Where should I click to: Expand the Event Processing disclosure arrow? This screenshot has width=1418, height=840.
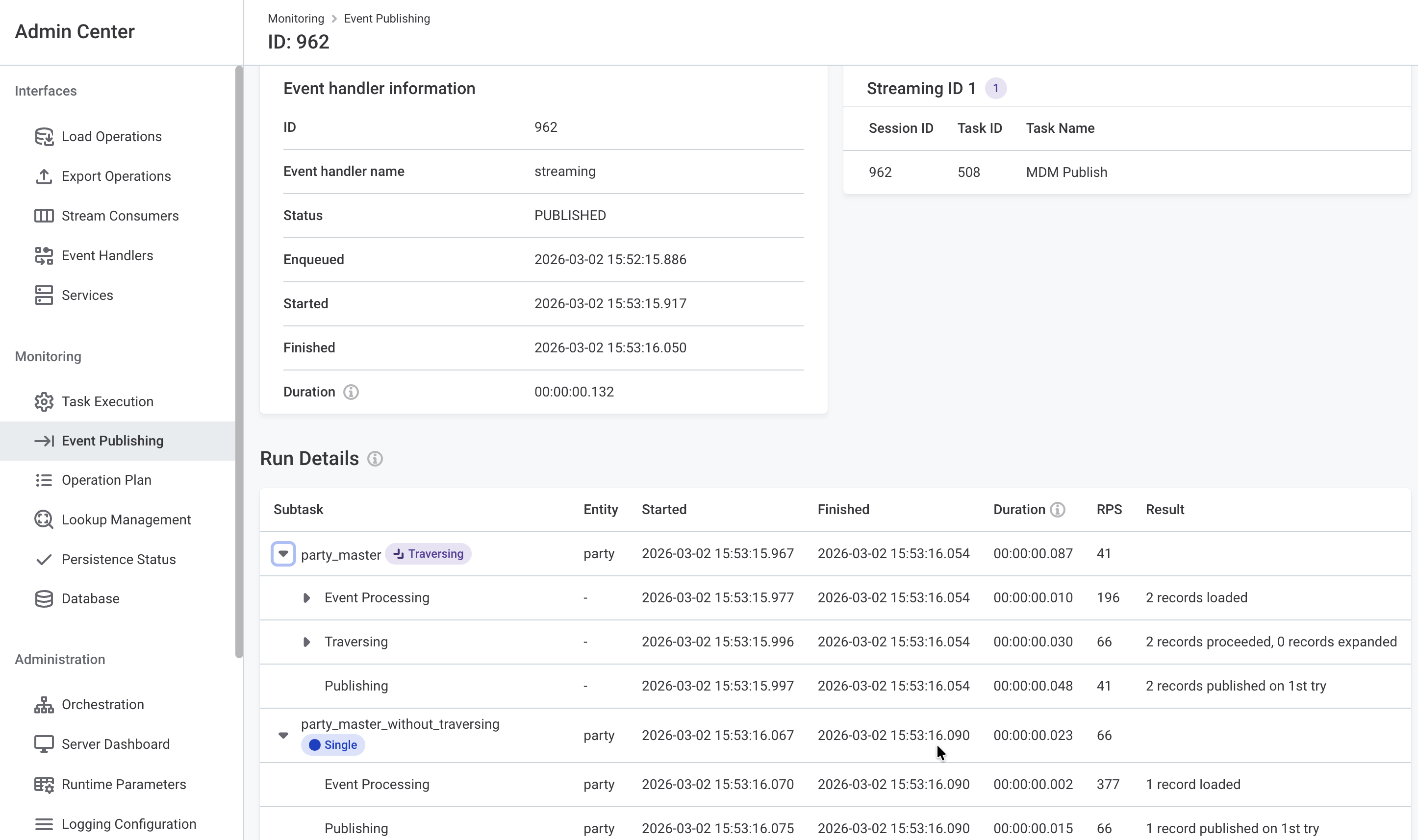point(306,597)
